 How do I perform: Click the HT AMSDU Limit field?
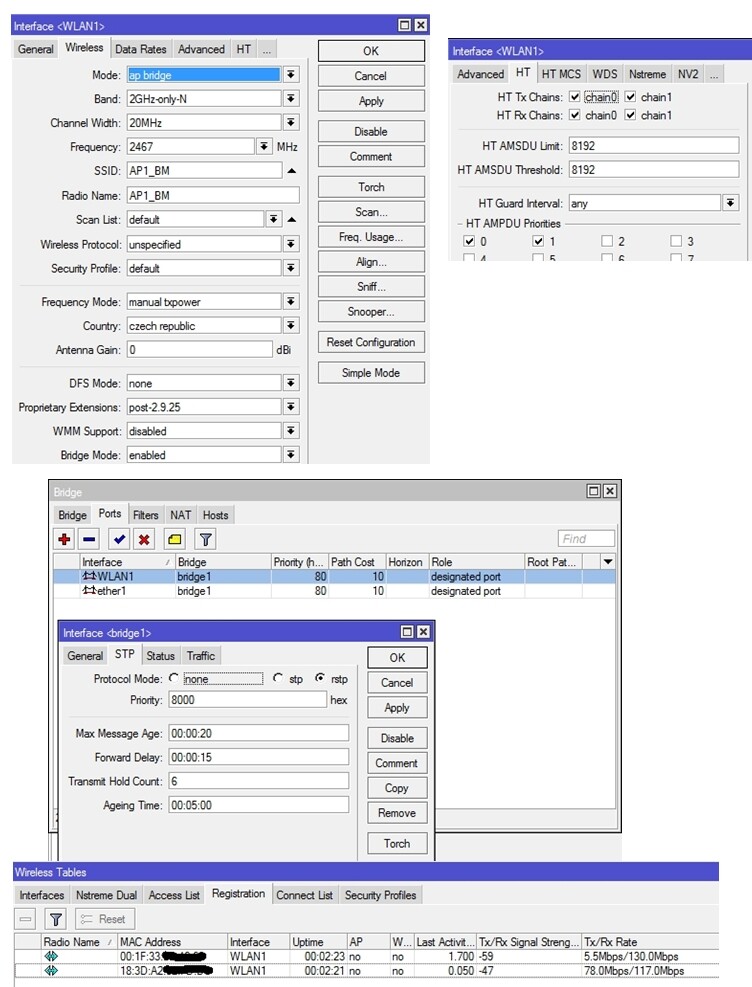click(x=654, y=146)
